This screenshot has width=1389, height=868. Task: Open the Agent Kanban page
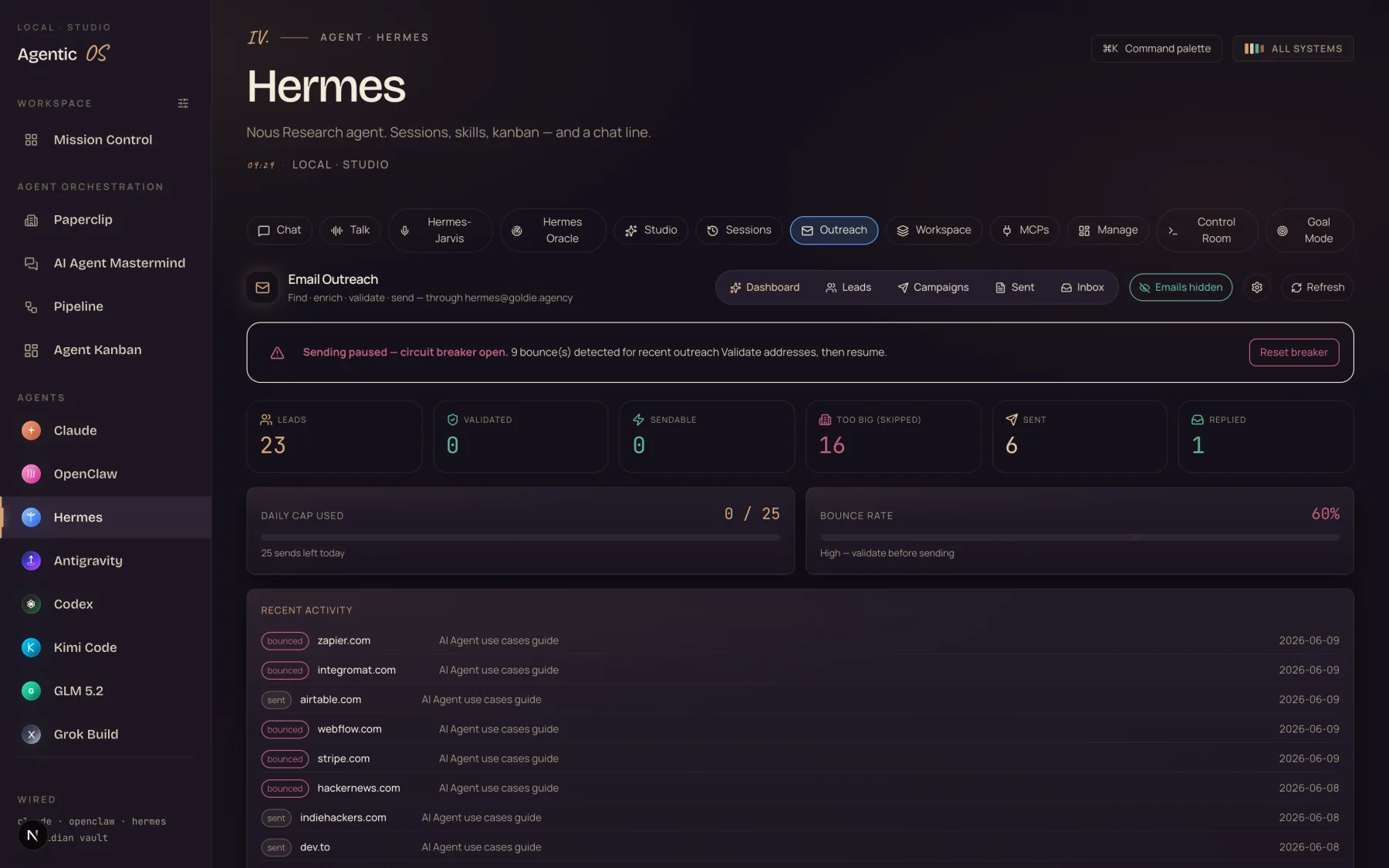pyautogui.click(x=106, y=350)
